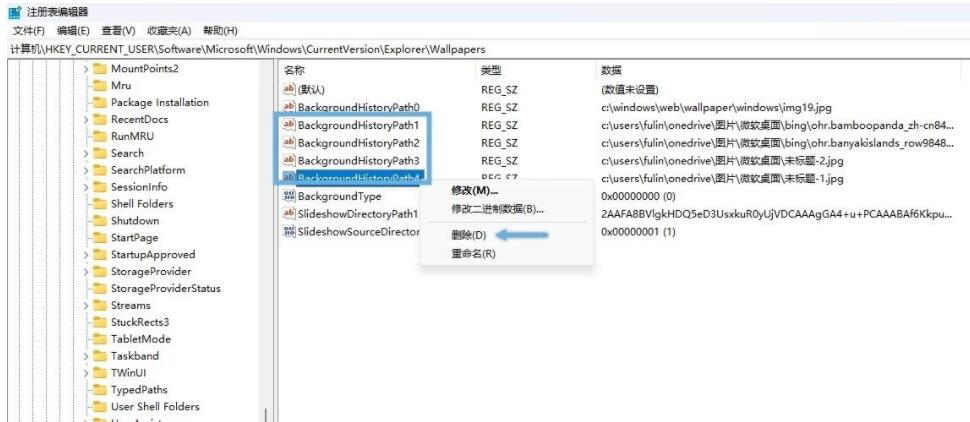Click data cell ending 未标题-2.jpg
Viewport: 970px width, 422px height.
click(x=722, y=161)
